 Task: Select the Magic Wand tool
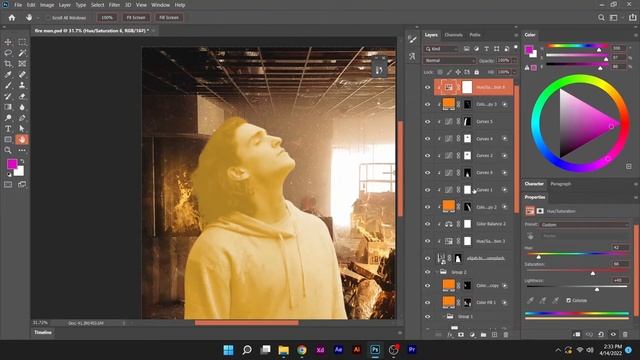coord(22,53)
